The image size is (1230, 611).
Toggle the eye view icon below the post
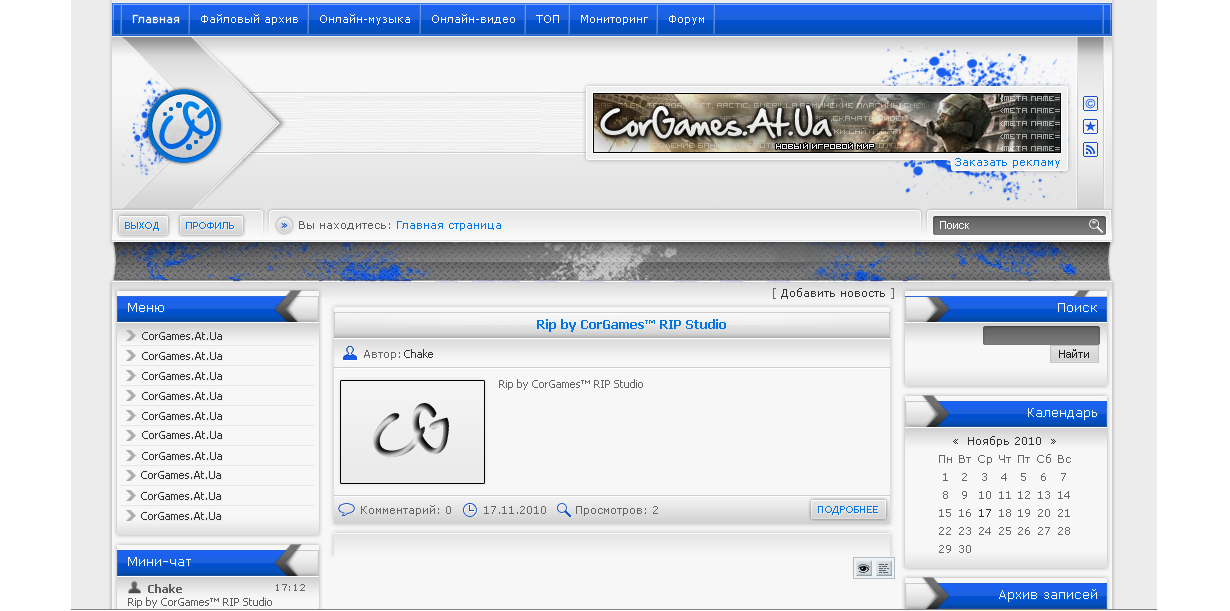(x=863, y=569)
